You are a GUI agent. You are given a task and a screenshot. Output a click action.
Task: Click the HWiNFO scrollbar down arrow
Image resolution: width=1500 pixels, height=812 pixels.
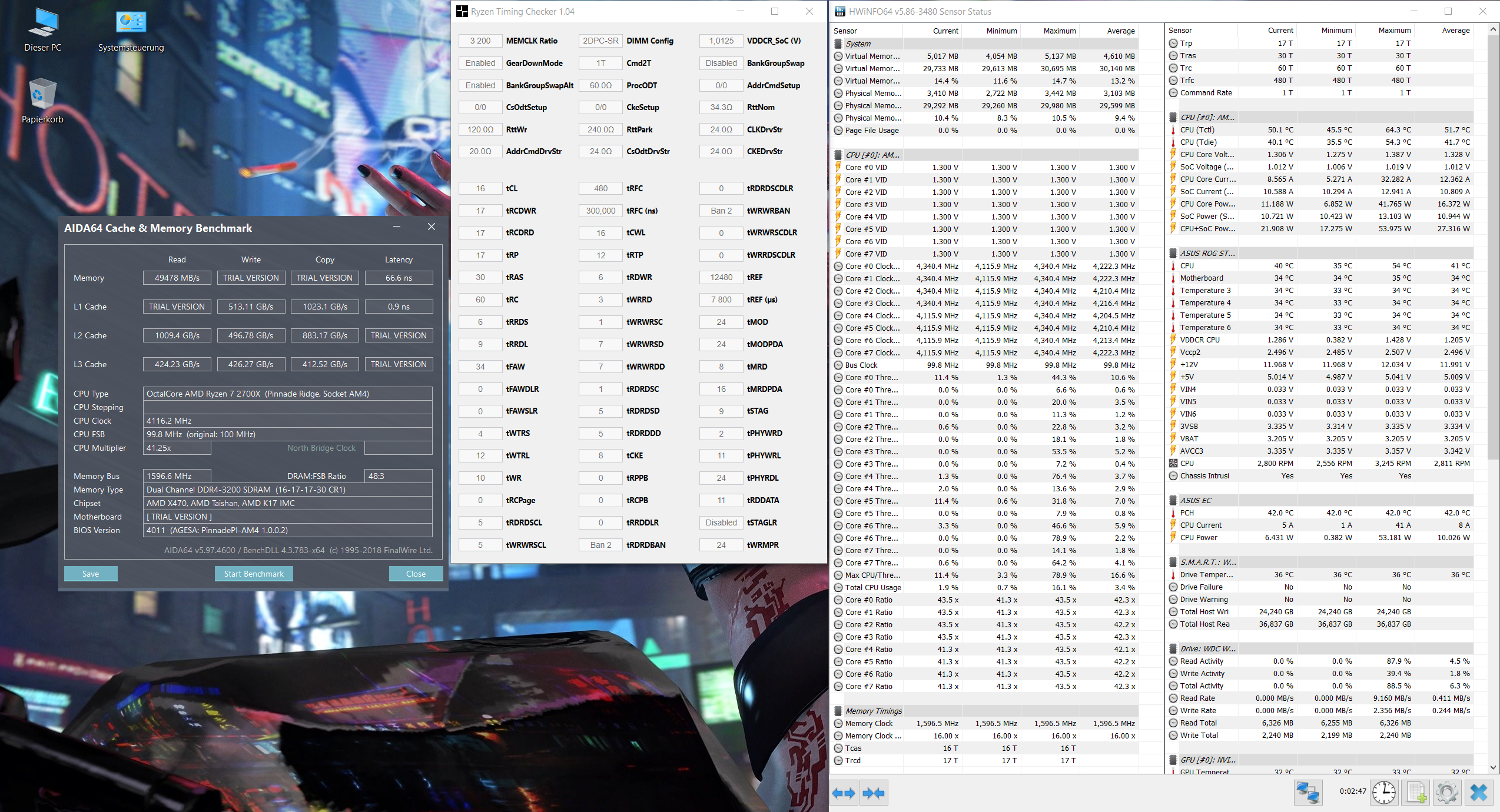(1493, 767)
